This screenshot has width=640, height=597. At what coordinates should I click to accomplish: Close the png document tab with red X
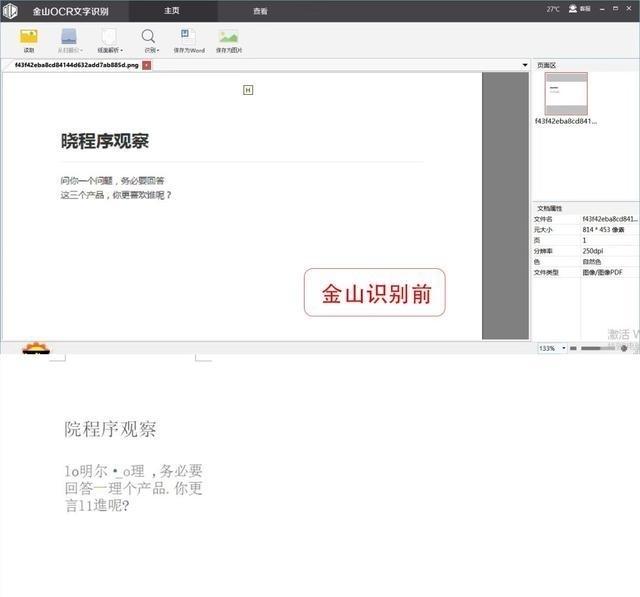147,65
